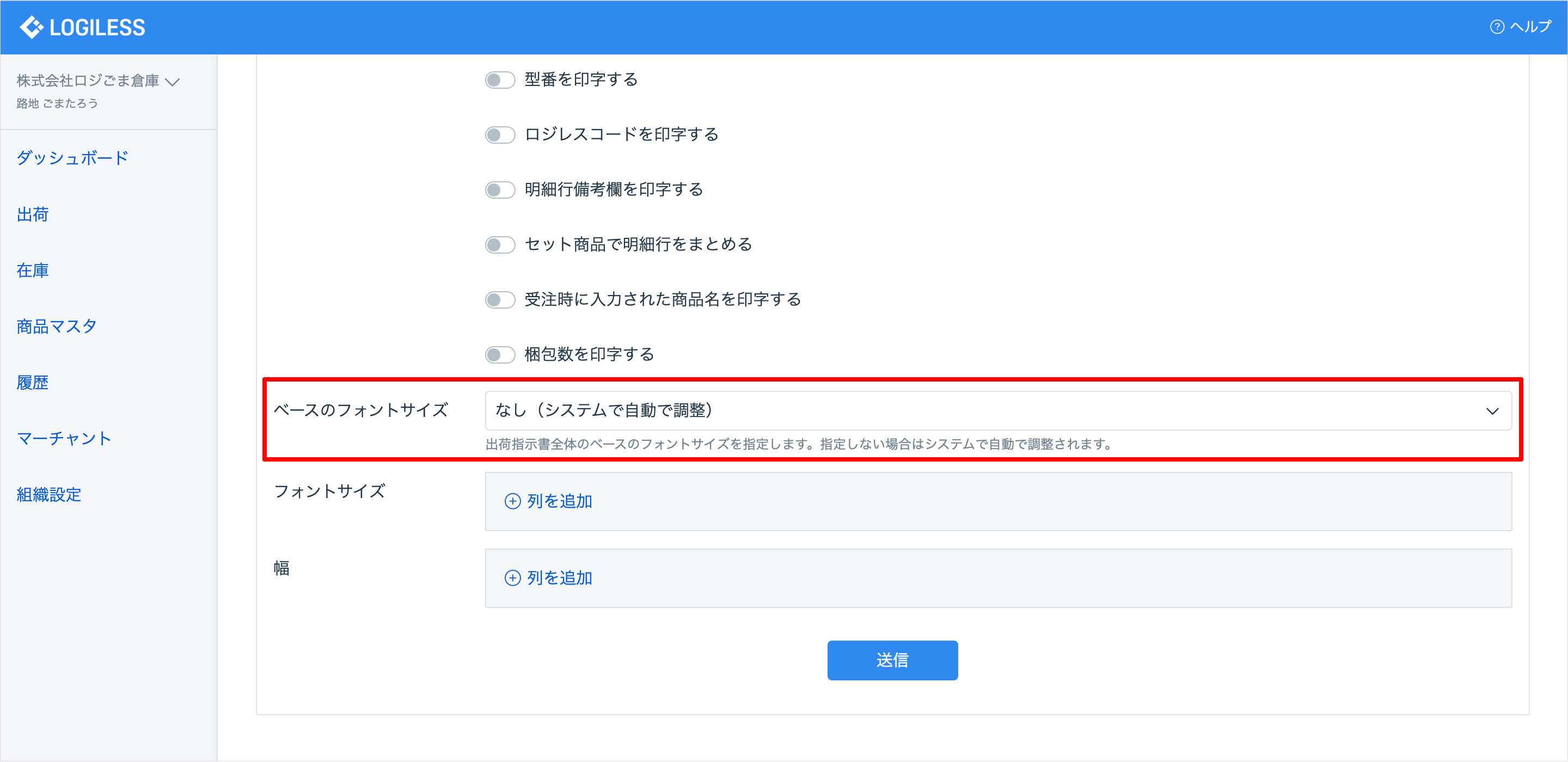Toggle 梱包数を印字する switch
1568x762 pixels.
[x=500, y=355]
